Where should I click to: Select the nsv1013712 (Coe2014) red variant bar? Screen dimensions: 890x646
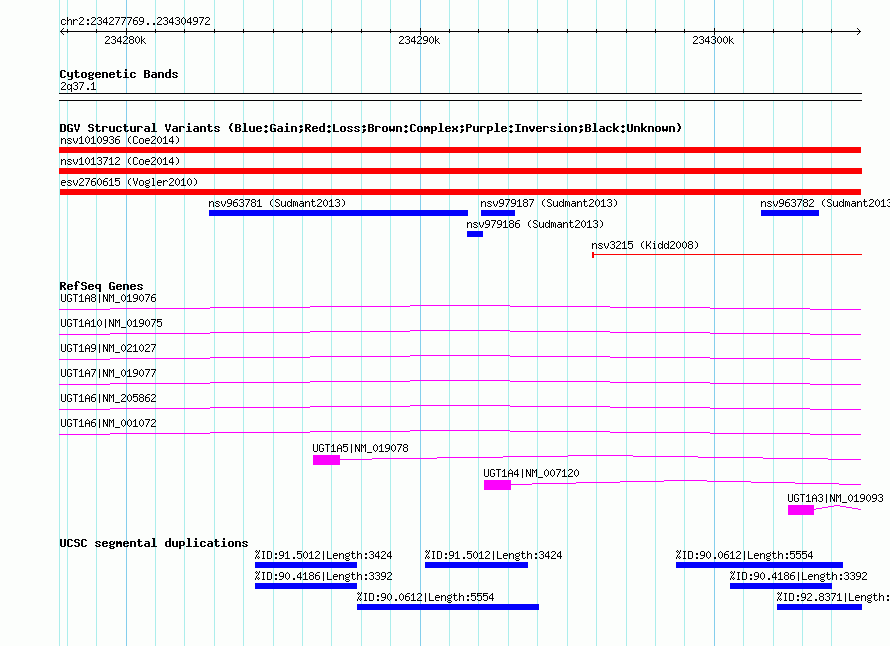pos(460,171)
